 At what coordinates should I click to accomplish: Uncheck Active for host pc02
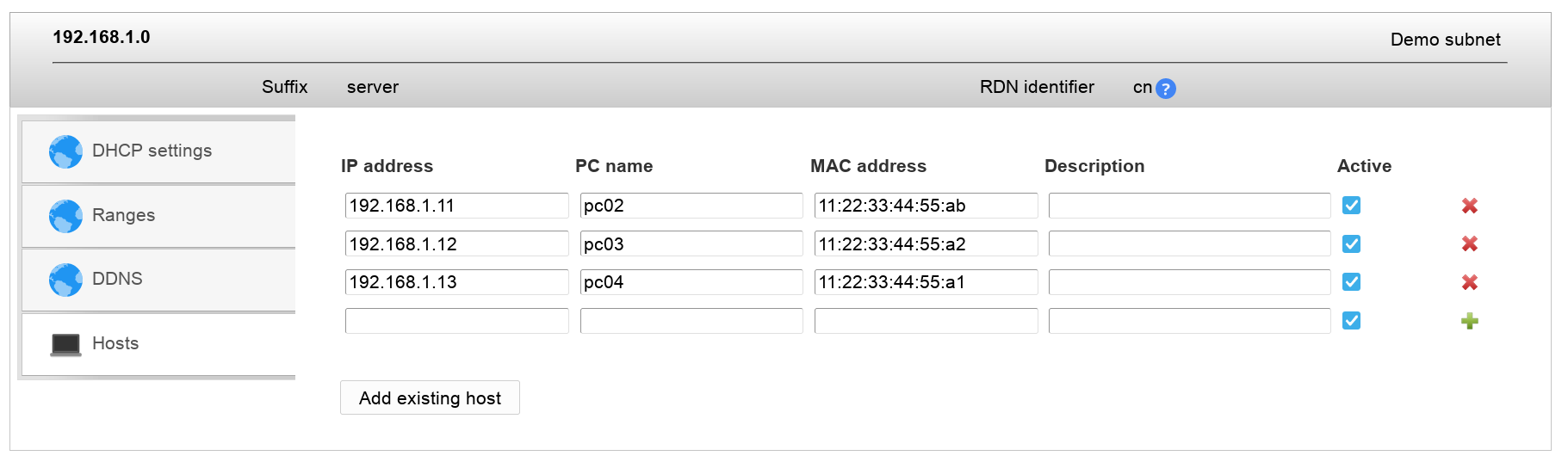[x=1351, y=206]
